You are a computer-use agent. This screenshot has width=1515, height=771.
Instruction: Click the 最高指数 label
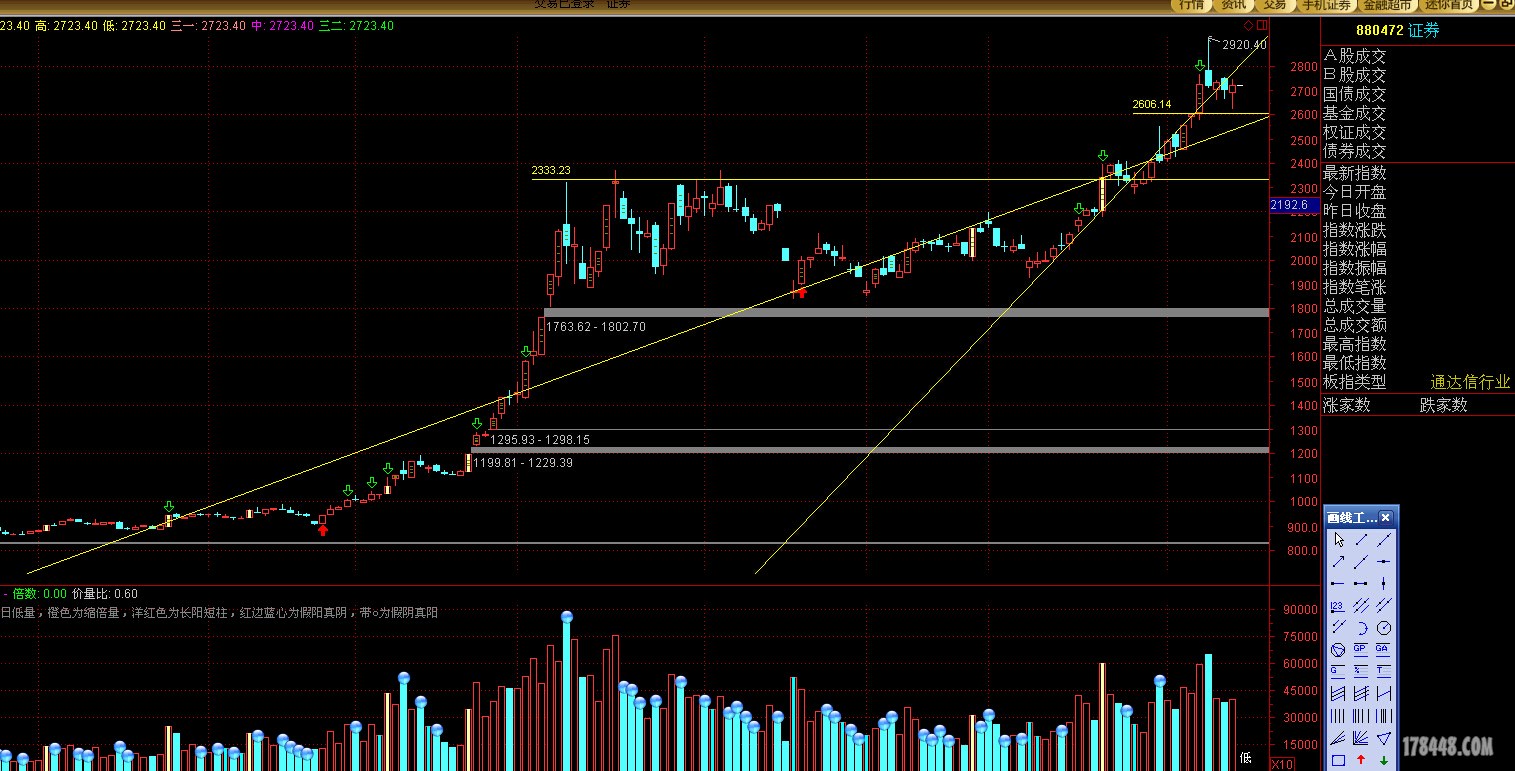click(1355, 344)
